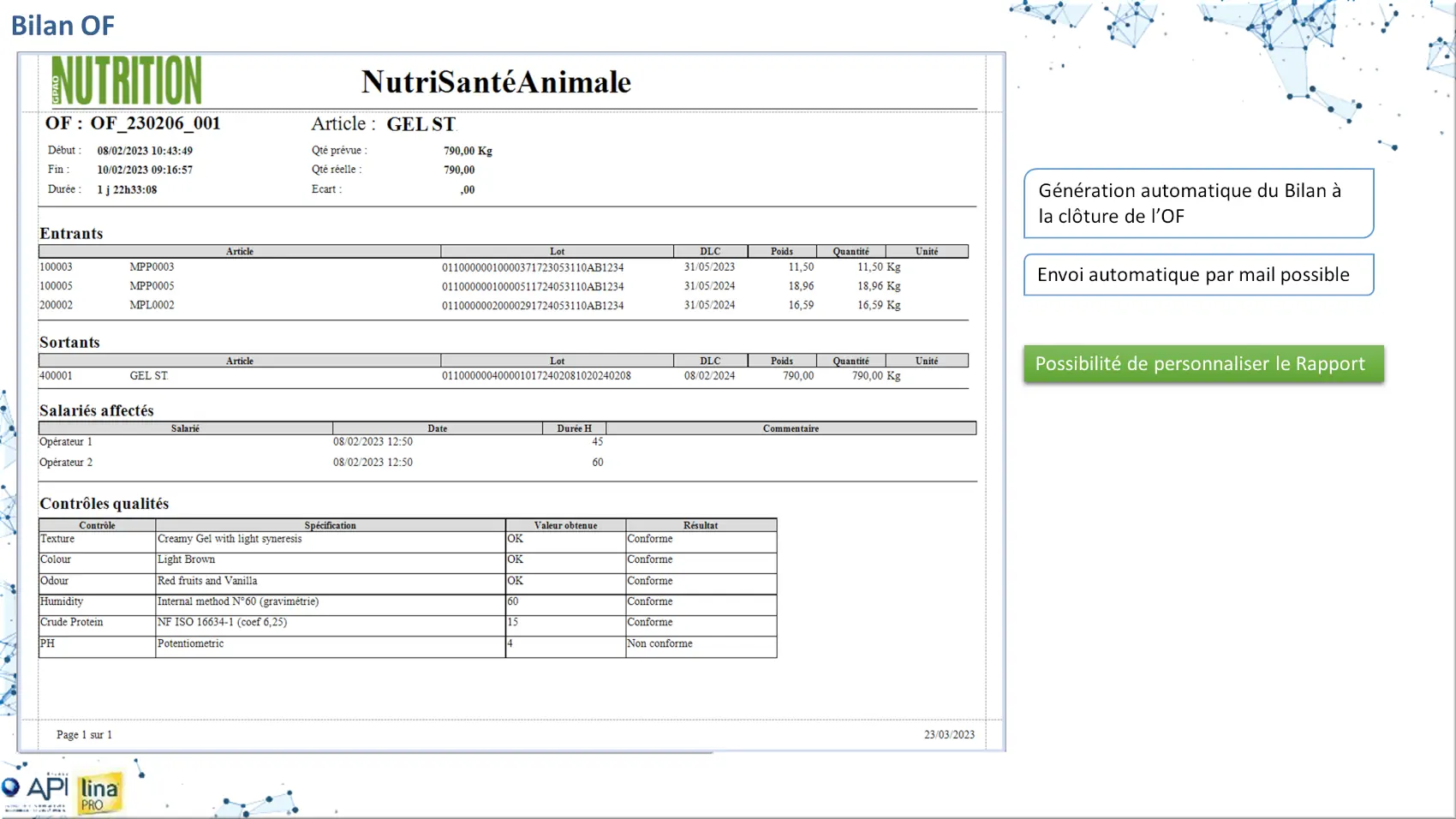The height and width of the screenshot is (819, 1456).
Task: Select entrant row article 'MPL0002'
Action: coord(152,305)
